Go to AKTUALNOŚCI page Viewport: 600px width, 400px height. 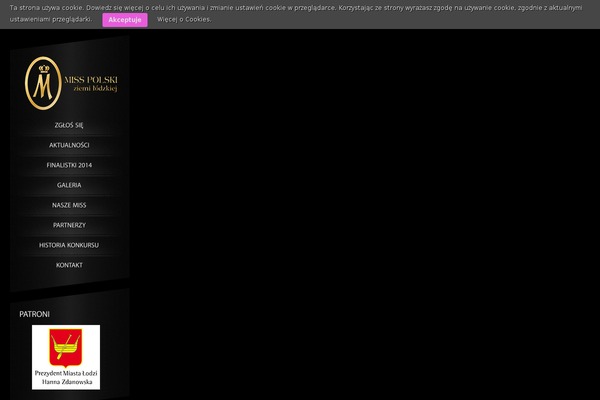click(x=69, y=145)
